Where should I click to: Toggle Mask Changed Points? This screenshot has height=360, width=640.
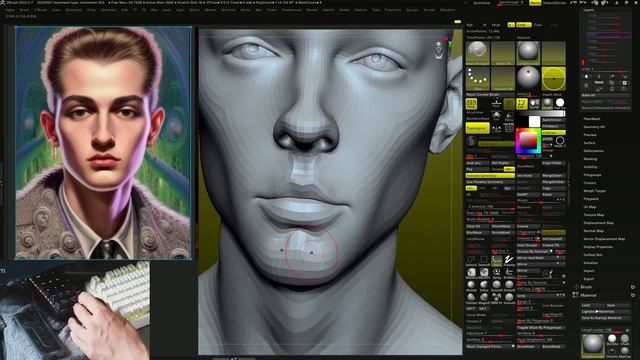pos(490,347)
